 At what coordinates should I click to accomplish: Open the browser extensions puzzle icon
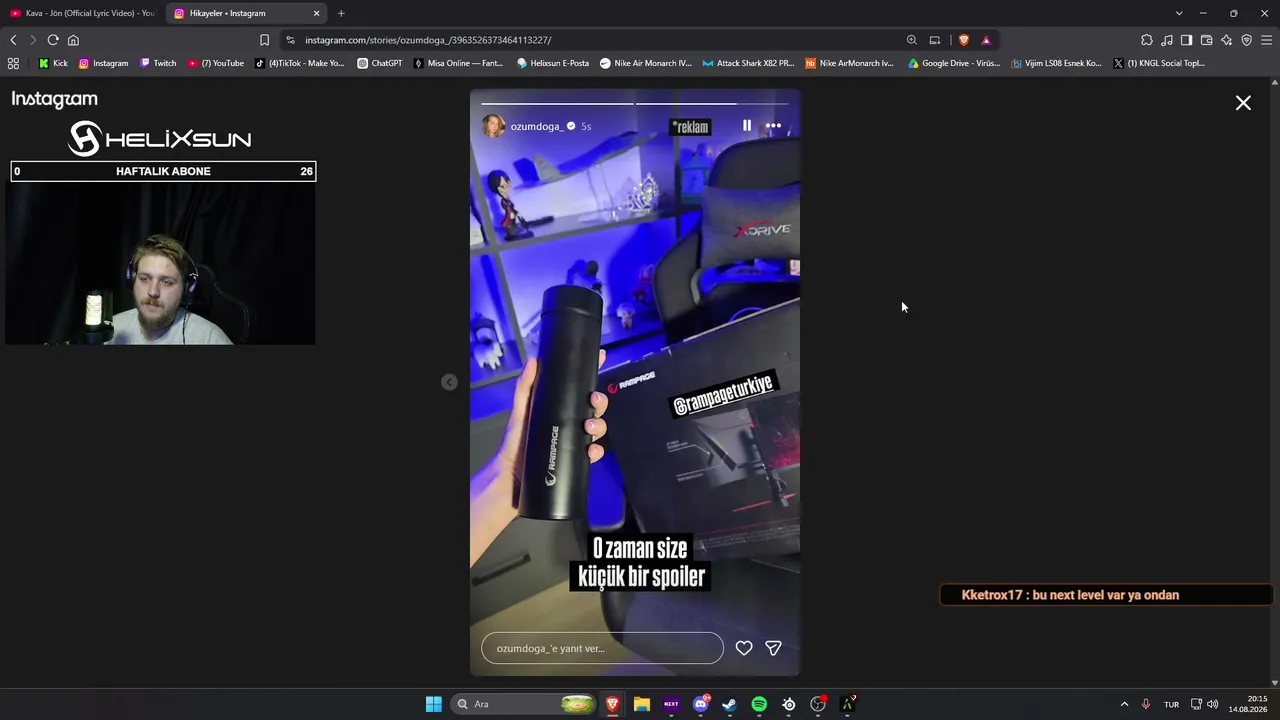(1147, 40)
